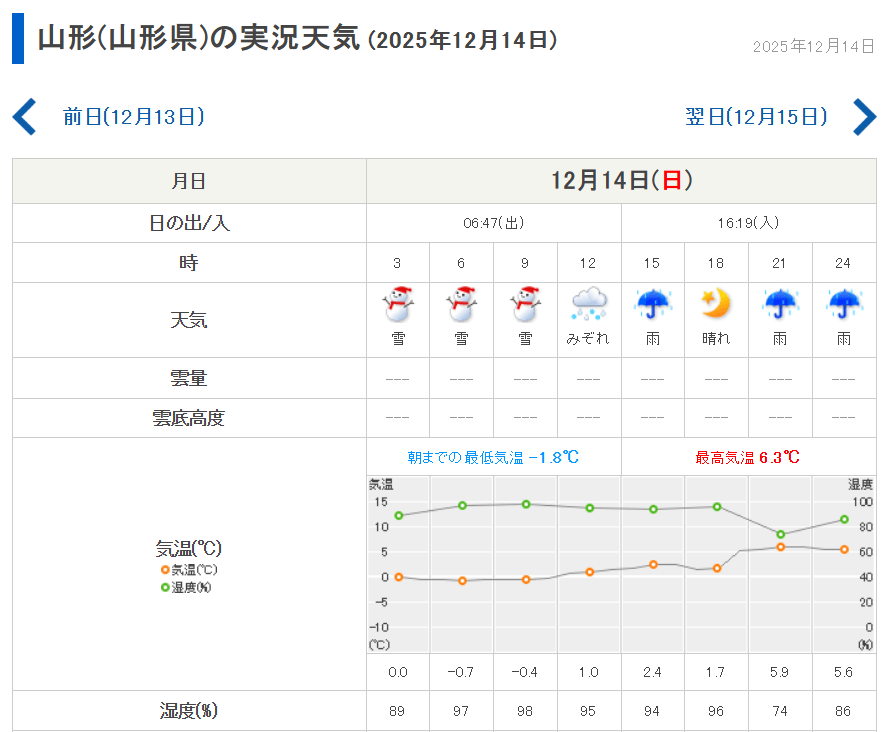
Task: Click the rain umbrella icon at 24時
Action: pyautogui.click(x=844, y=304)
